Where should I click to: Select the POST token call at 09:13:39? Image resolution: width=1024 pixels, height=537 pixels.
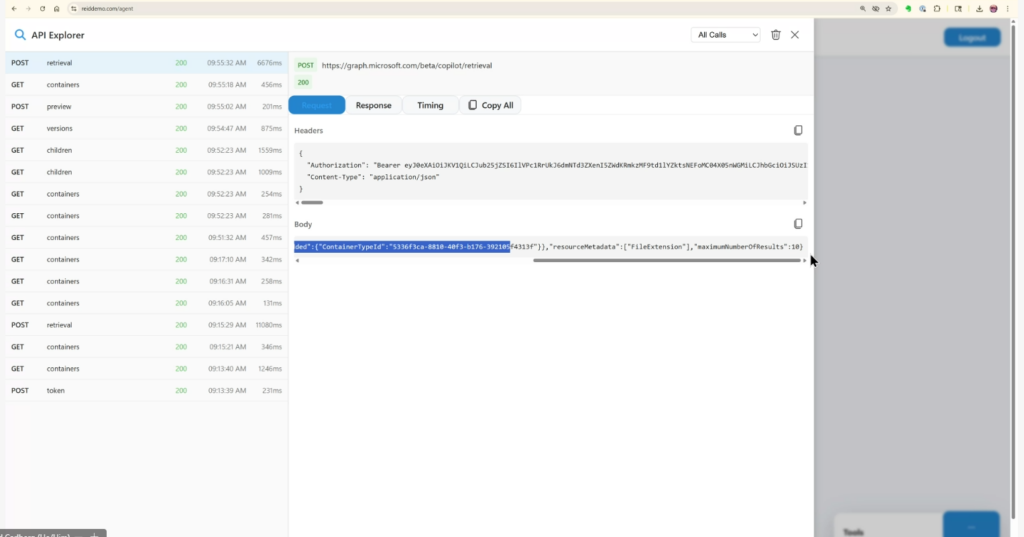tap(144, 391)
